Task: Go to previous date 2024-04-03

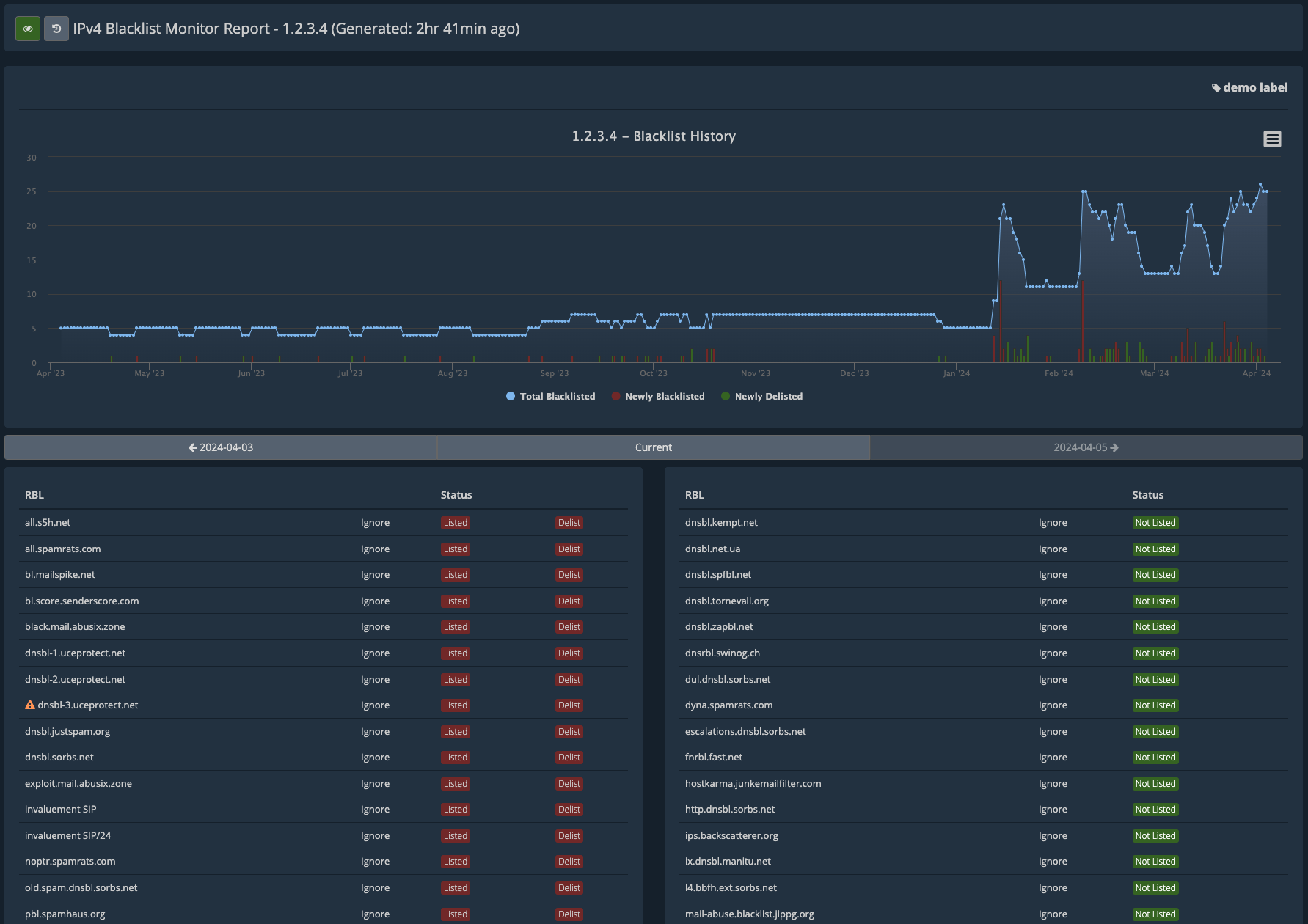Action: tap(221, 447)
